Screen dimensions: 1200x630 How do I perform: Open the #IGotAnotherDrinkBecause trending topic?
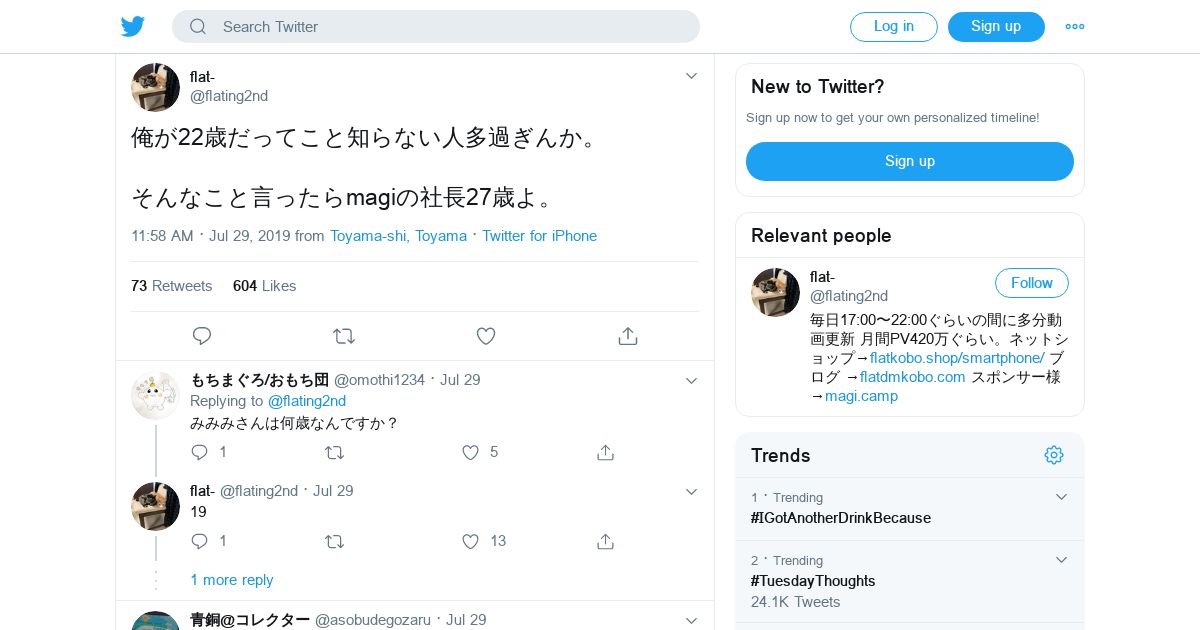(841, 518)
